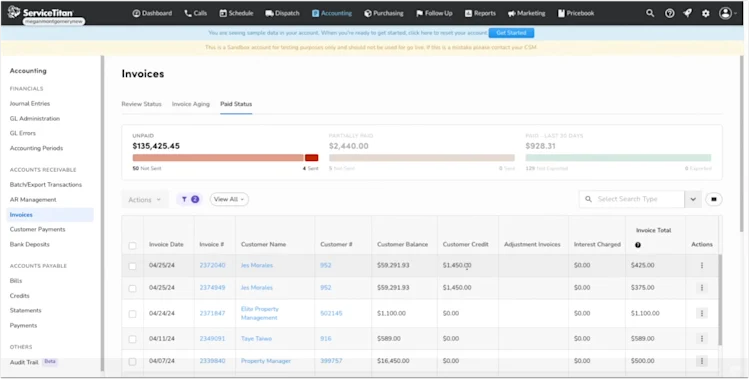Go to Dashboard in the top navigation
Viewport: 749px width, 379px height.
[x=152, y=13]
